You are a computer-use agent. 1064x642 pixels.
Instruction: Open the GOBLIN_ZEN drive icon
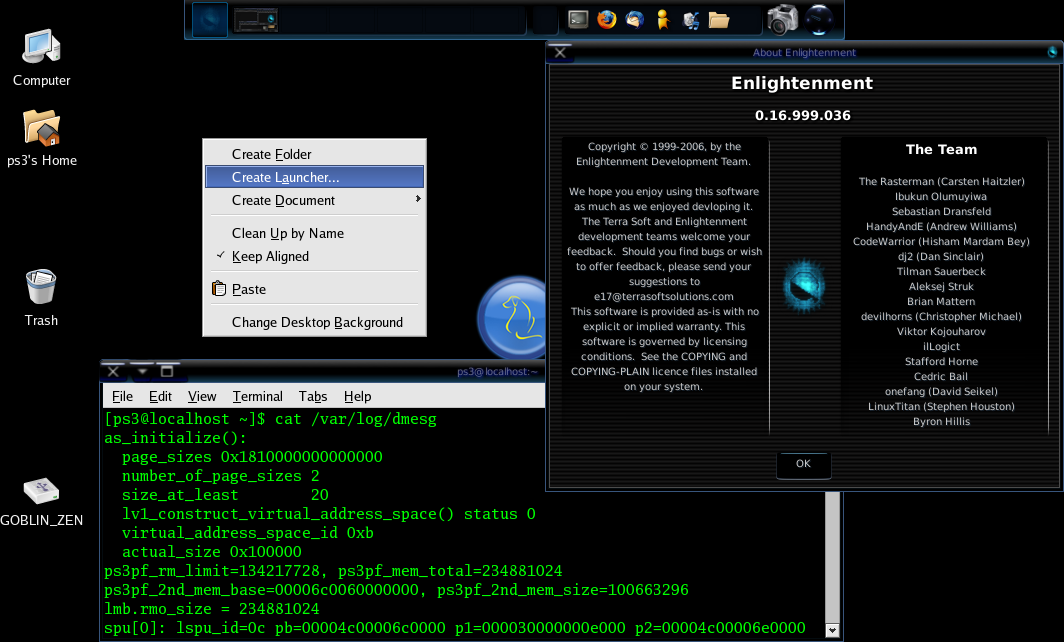coord(41,490)
